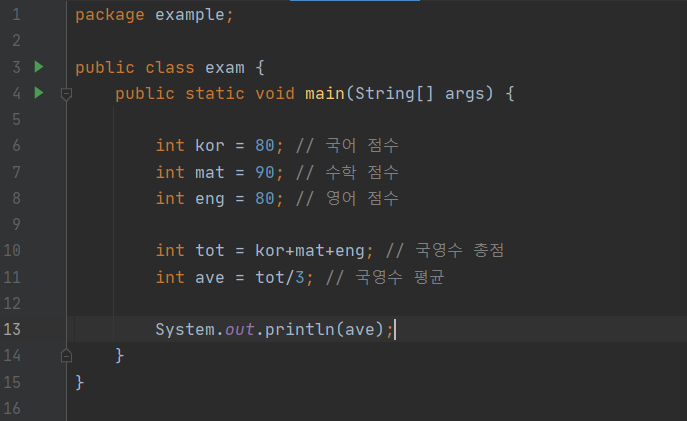Run main method via gutter arrow on line 4
687x421 pixels.
point(39,93)
